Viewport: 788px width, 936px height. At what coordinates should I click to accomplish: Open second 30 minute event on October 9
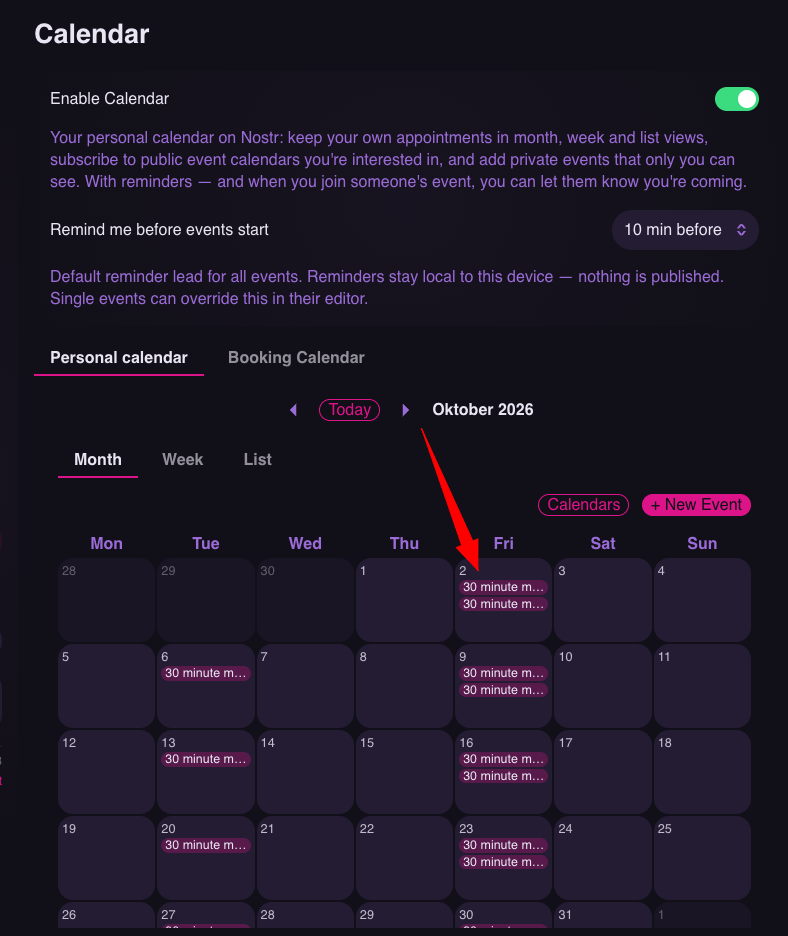point(503,690)
